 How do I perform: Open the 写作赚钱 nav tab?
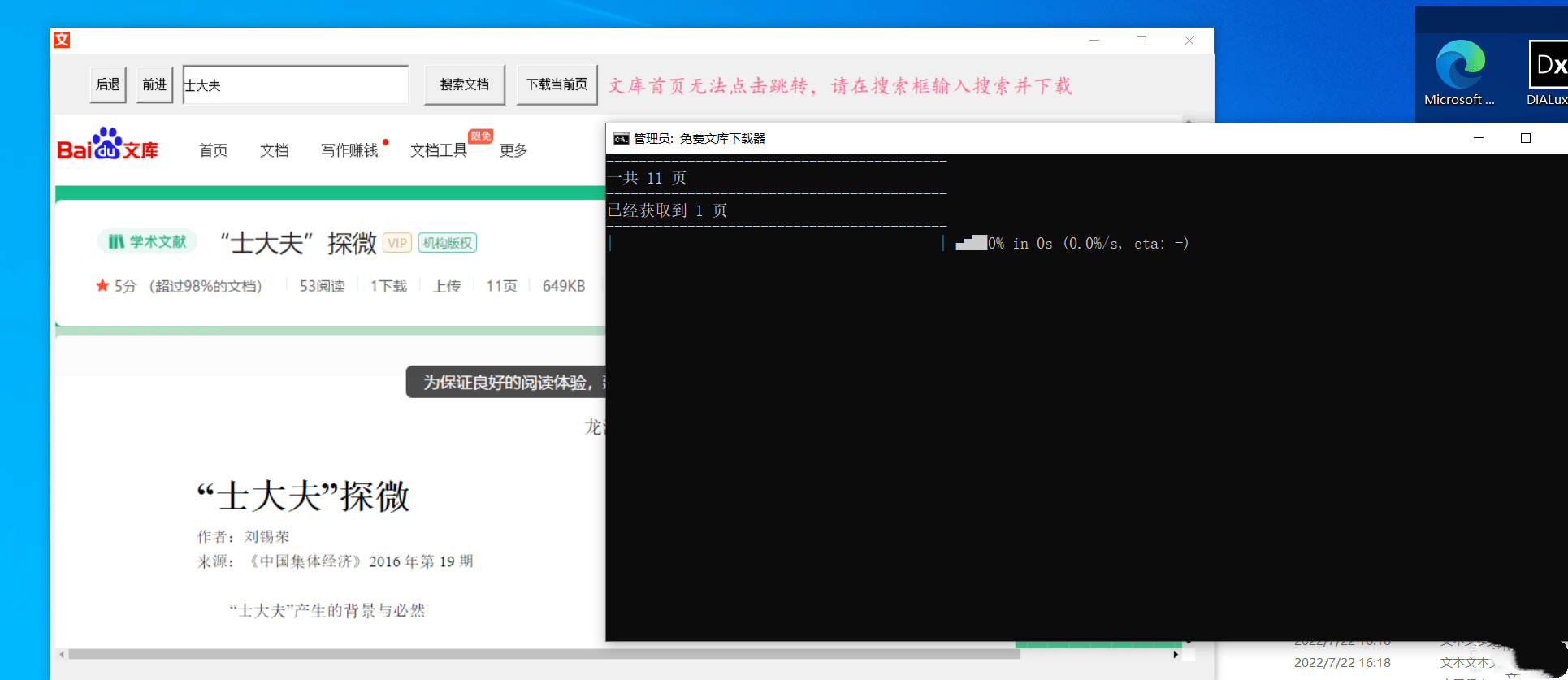349,150
